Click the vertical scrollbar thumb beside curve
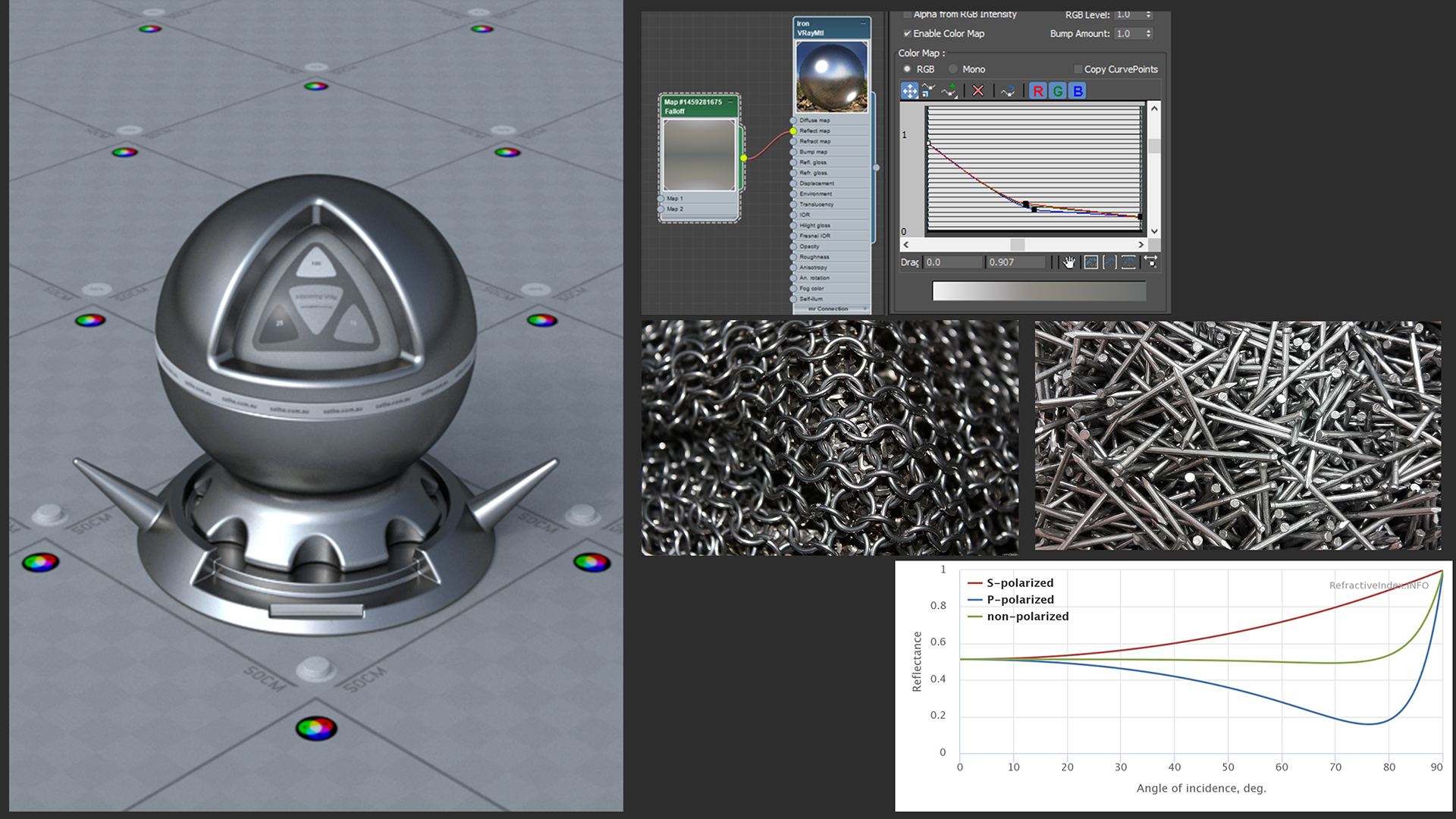Viewport: 1456px width, 819px height. tap(1154, 146)
